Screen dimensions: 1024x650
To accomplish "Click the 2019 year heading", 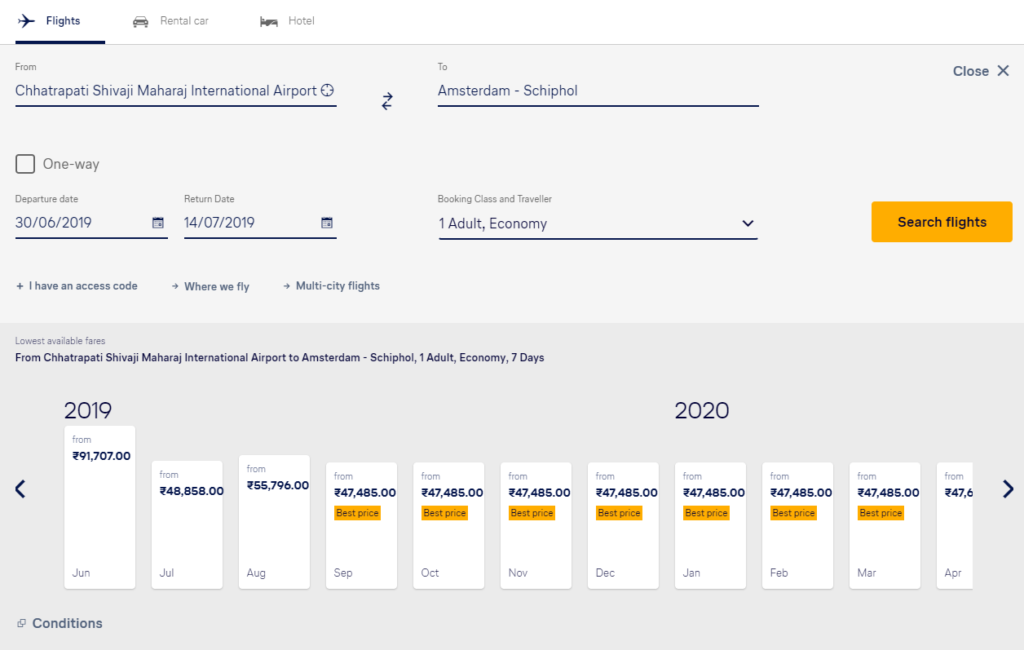I will pos(88,410).
